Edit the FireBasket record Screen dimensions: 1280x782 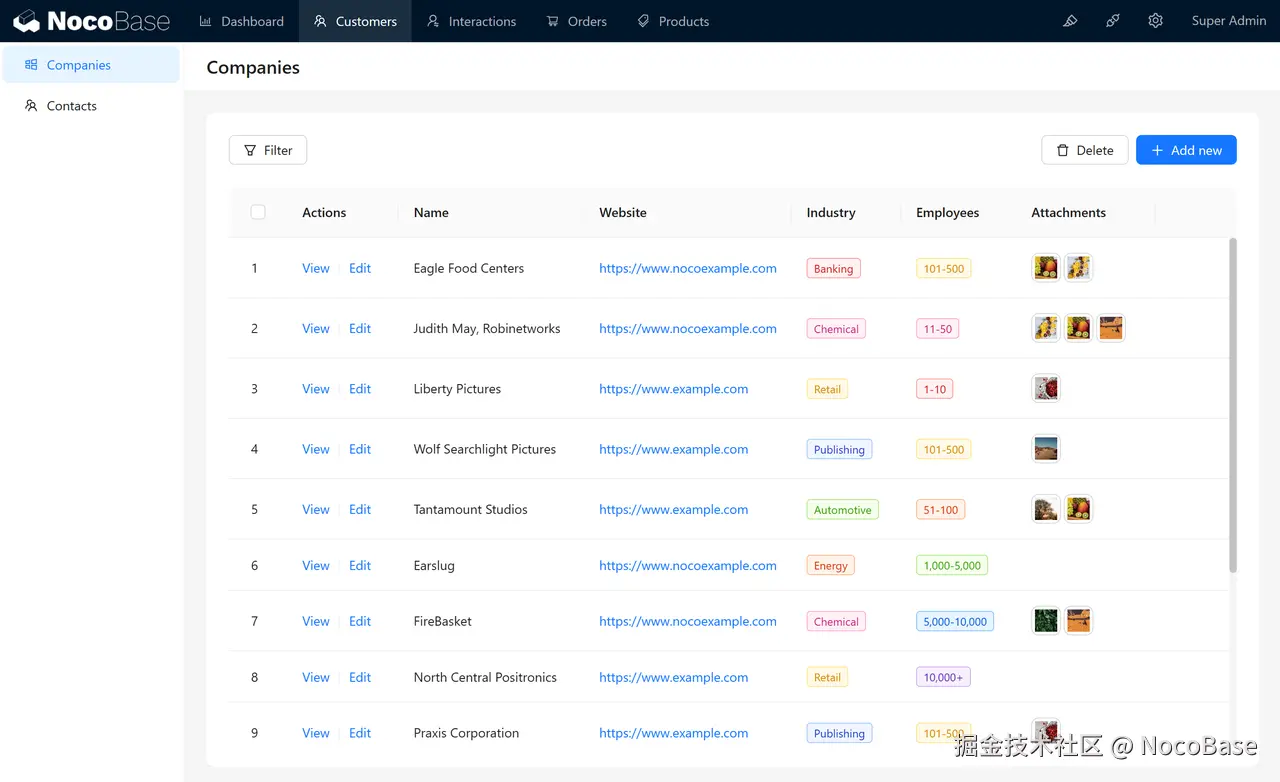pos(360,621)
